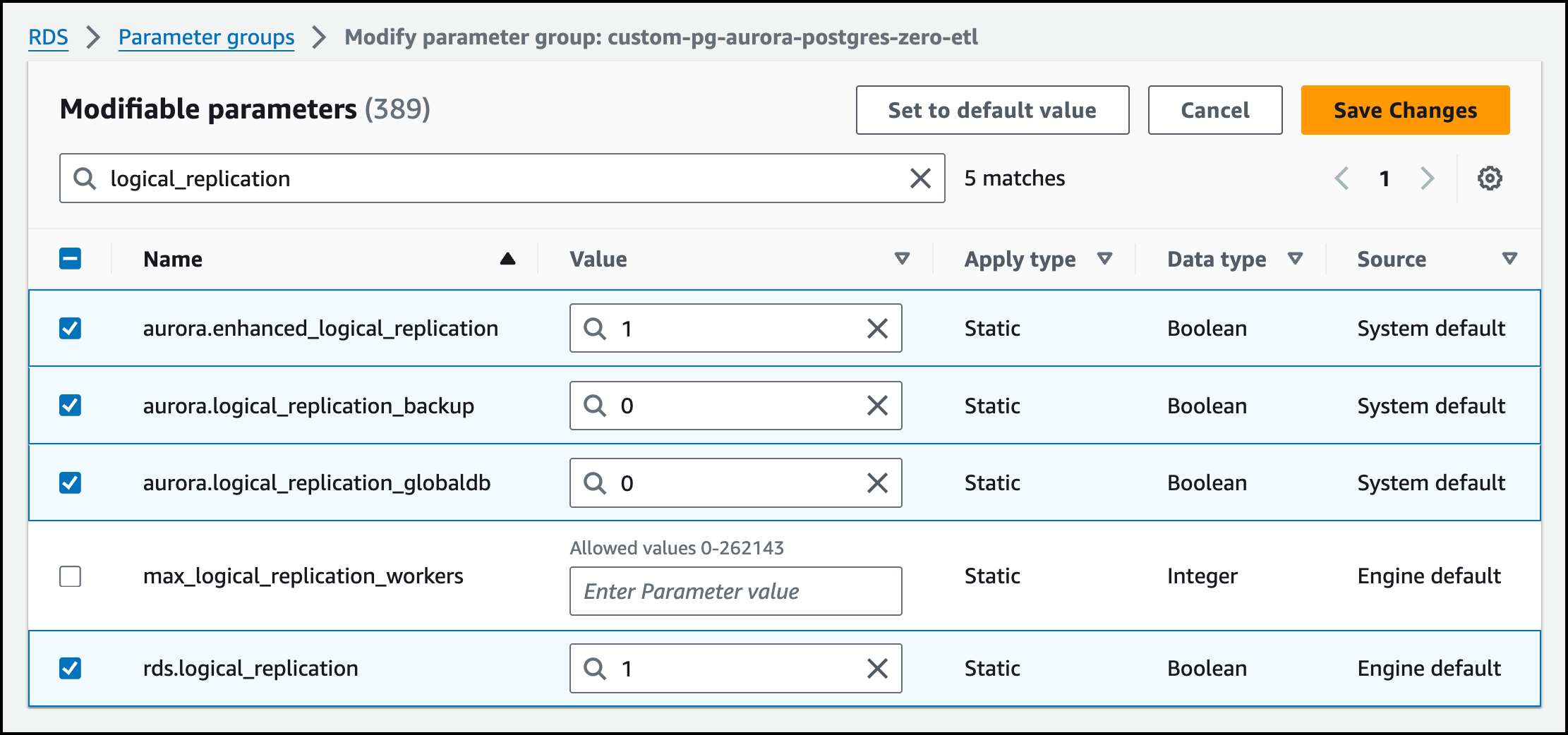
Task: Clear value for aurora.logical_replication_backup
Action: pos(877,406)
